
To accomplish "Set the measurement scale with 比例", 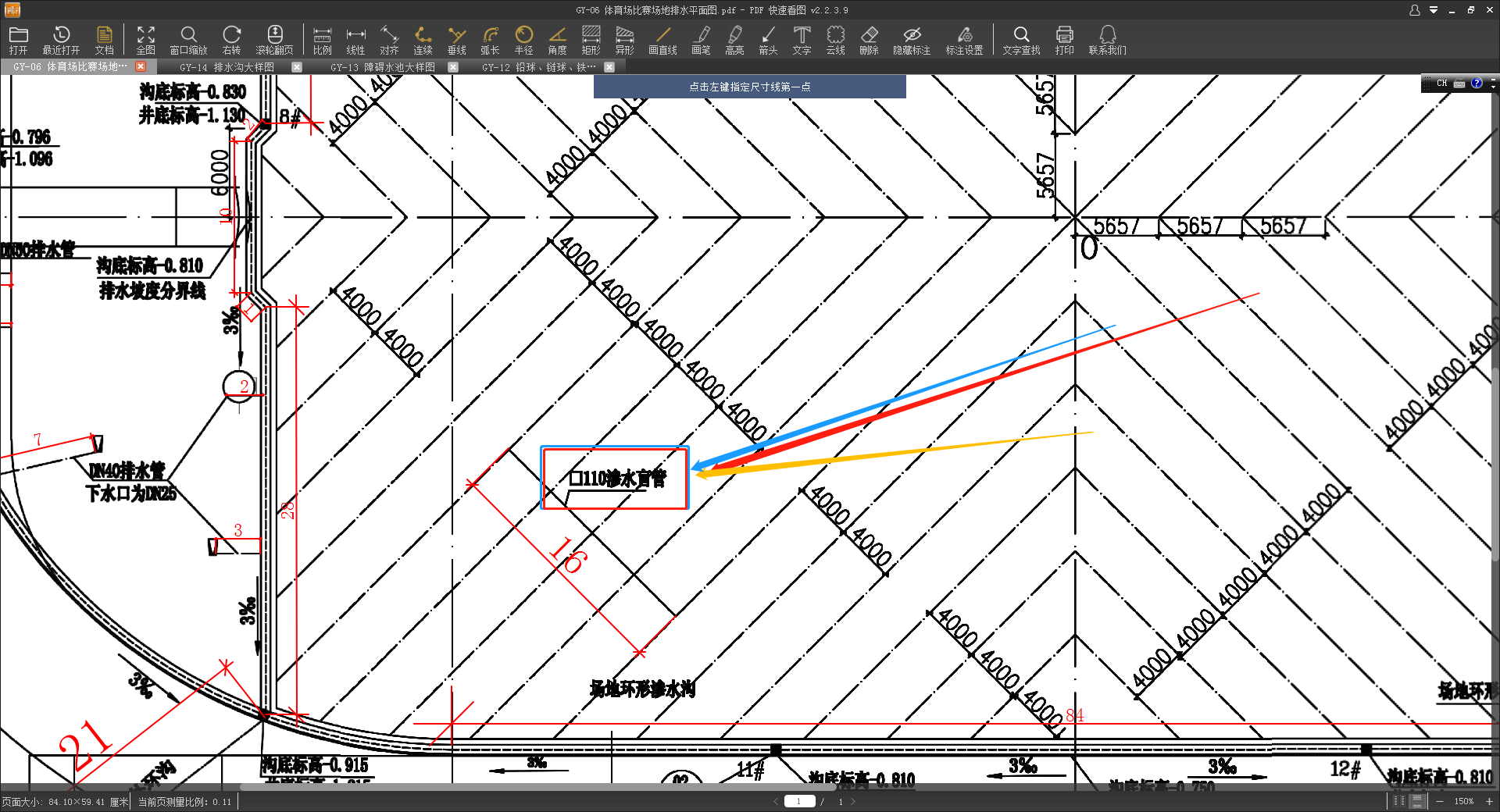I will 322,40.
